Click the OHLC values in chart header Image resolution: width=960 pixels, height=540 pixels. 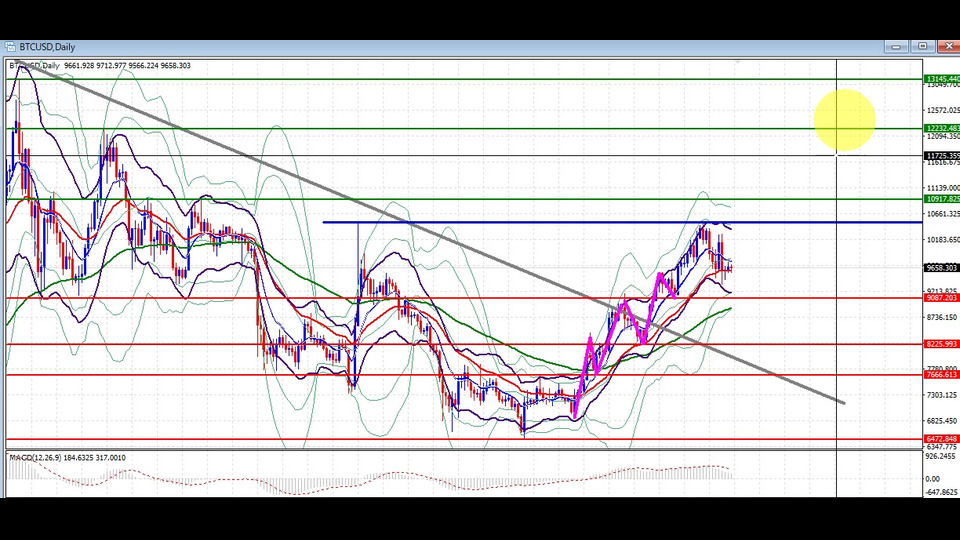(127, 66)
